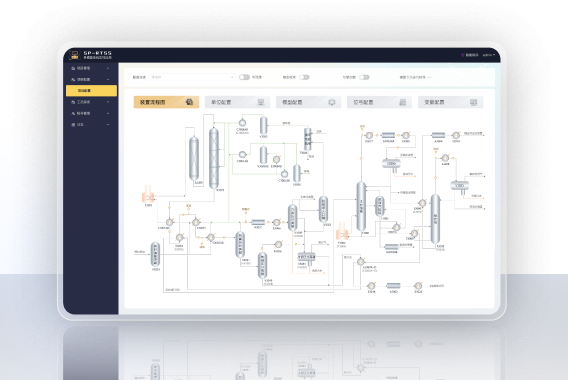The image size is (568, 380).
Task: Expand the last sidebar menu 日志 chevron
Action: pyautogui.click(x=108, y=125)
